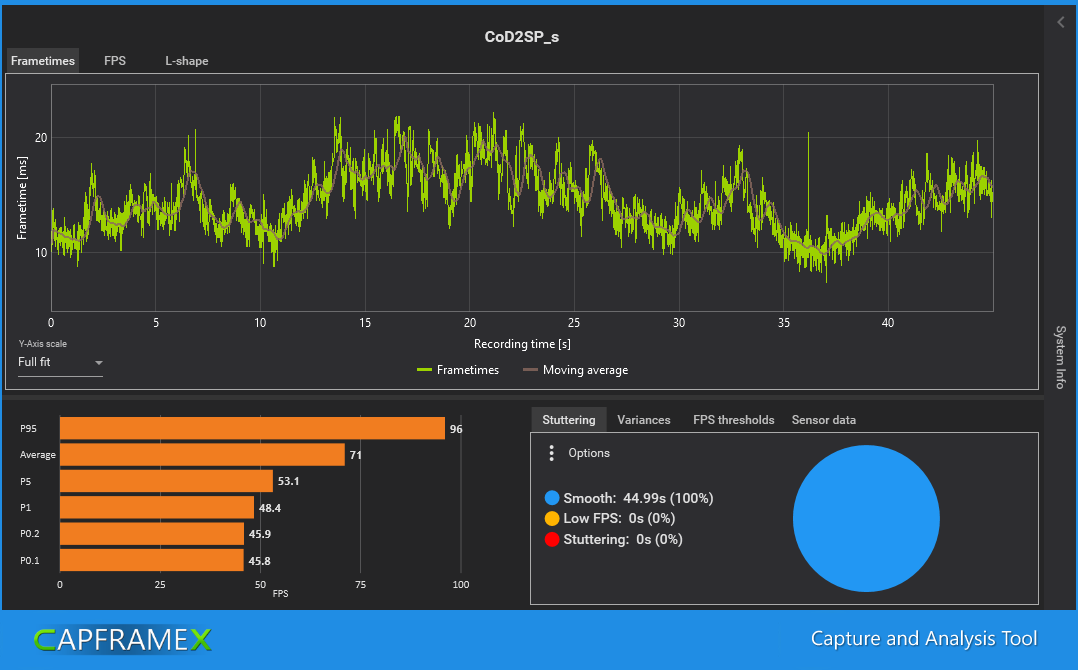Click the Capture and Analysis Tool text
The height and width of the screenshot is (670, 1078).
pyautogui.click(x=923, y=638)
